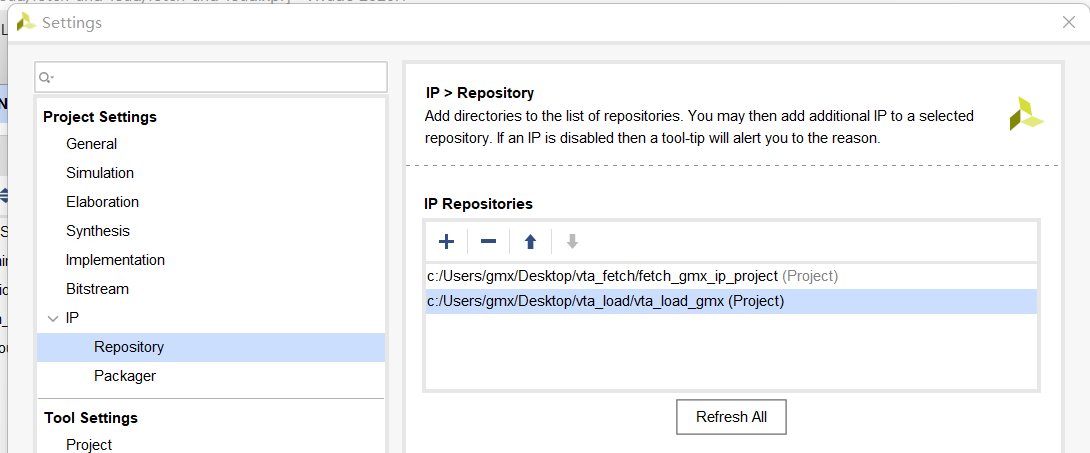Open General project settings
This screenshot has width=1090, height=453.
pos(91,144)
